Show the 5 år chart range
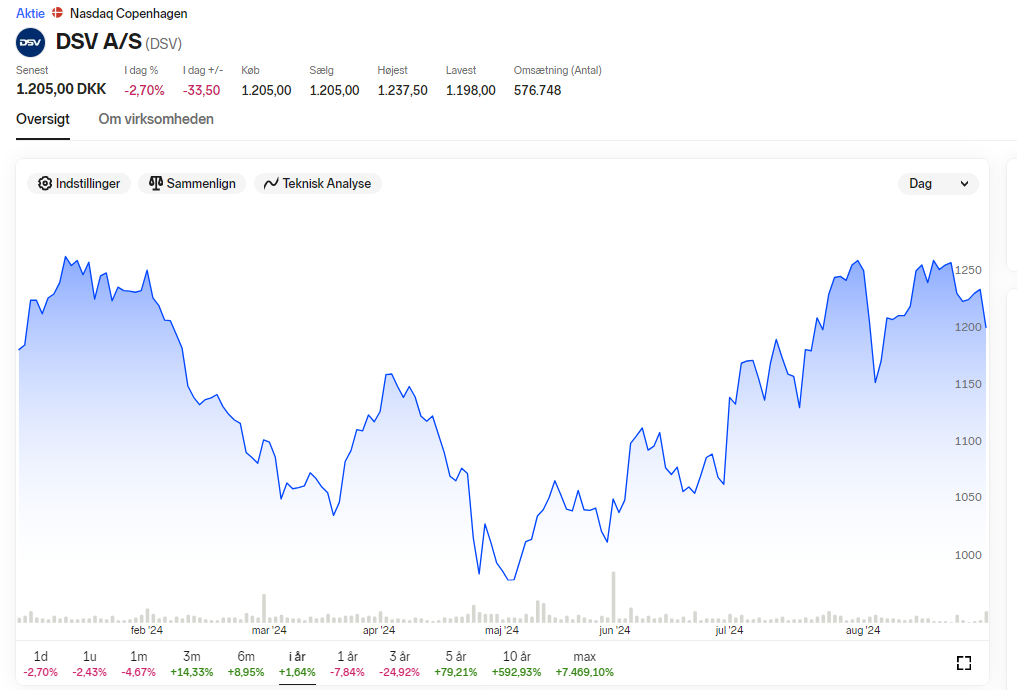The width and height of the screenshot is (1017, 690). click(456, 663)
